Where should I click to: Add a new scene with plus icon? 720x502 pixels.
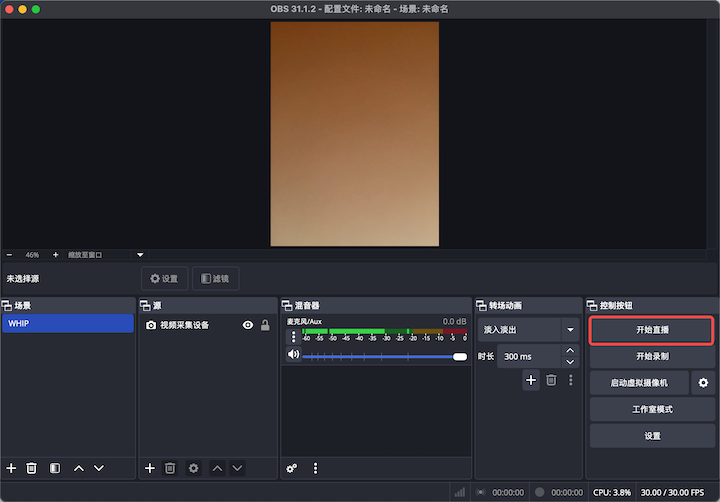pyautogui.click(x=11, y=468)
